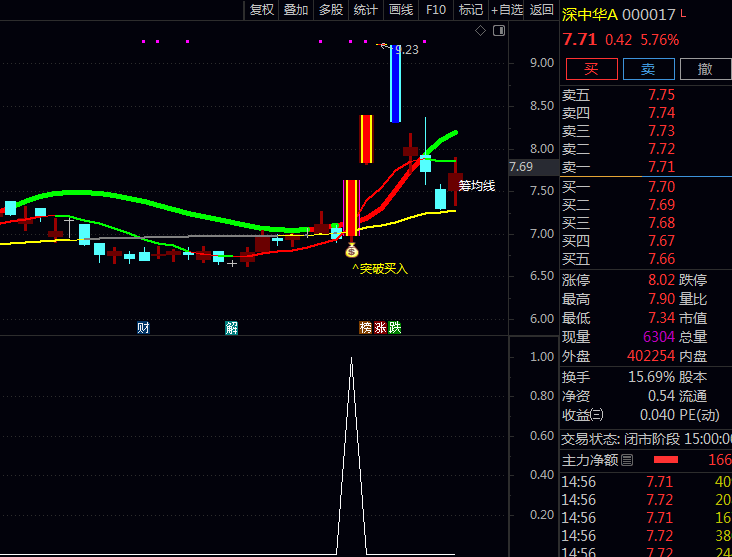The width and height of the screenshot is (732, 557).
Task: Click the 9.23 high price label
Action: 407,50
